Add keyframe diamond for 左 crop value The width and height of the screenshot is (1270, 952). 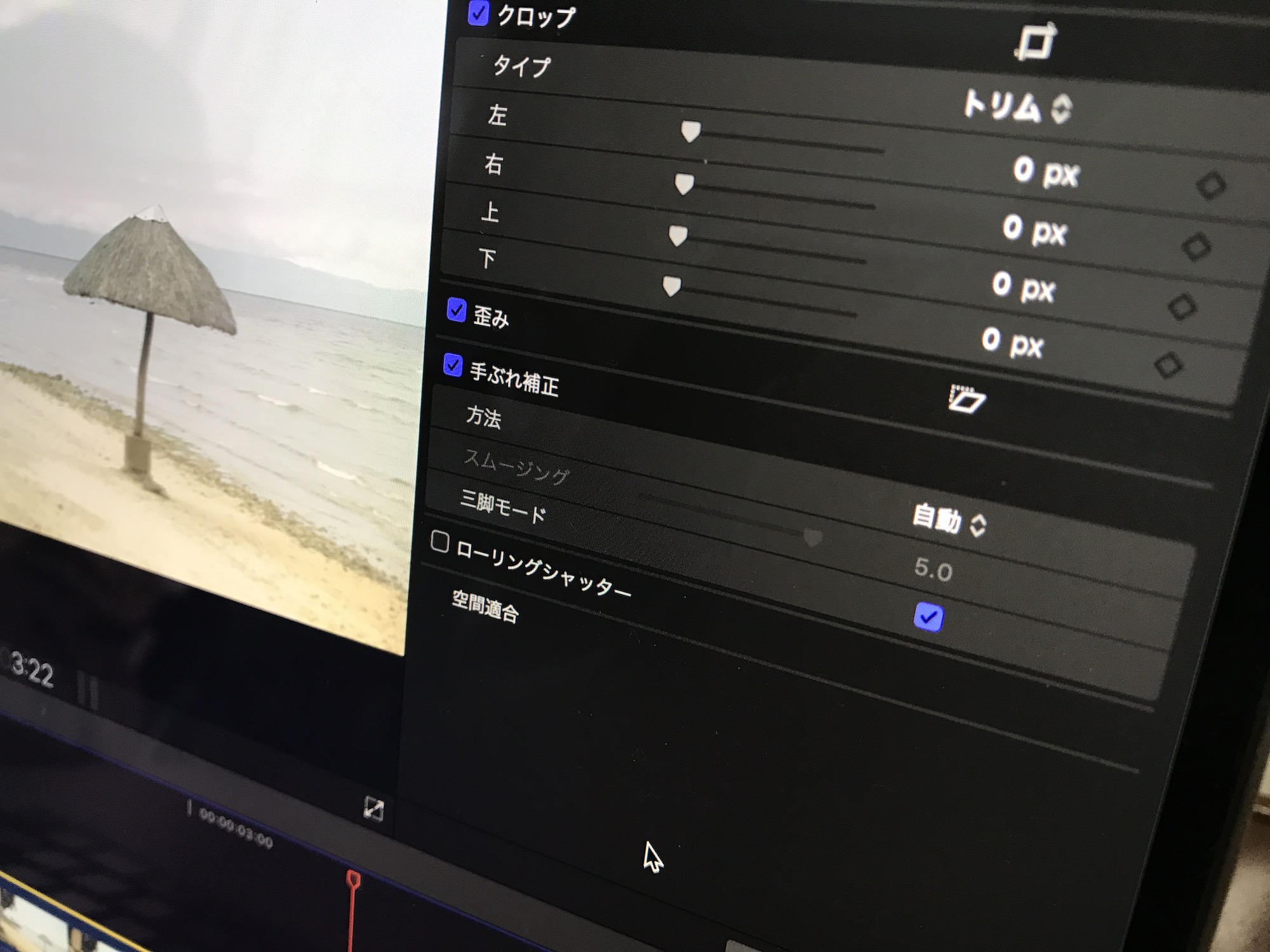tap(1210, 186)
